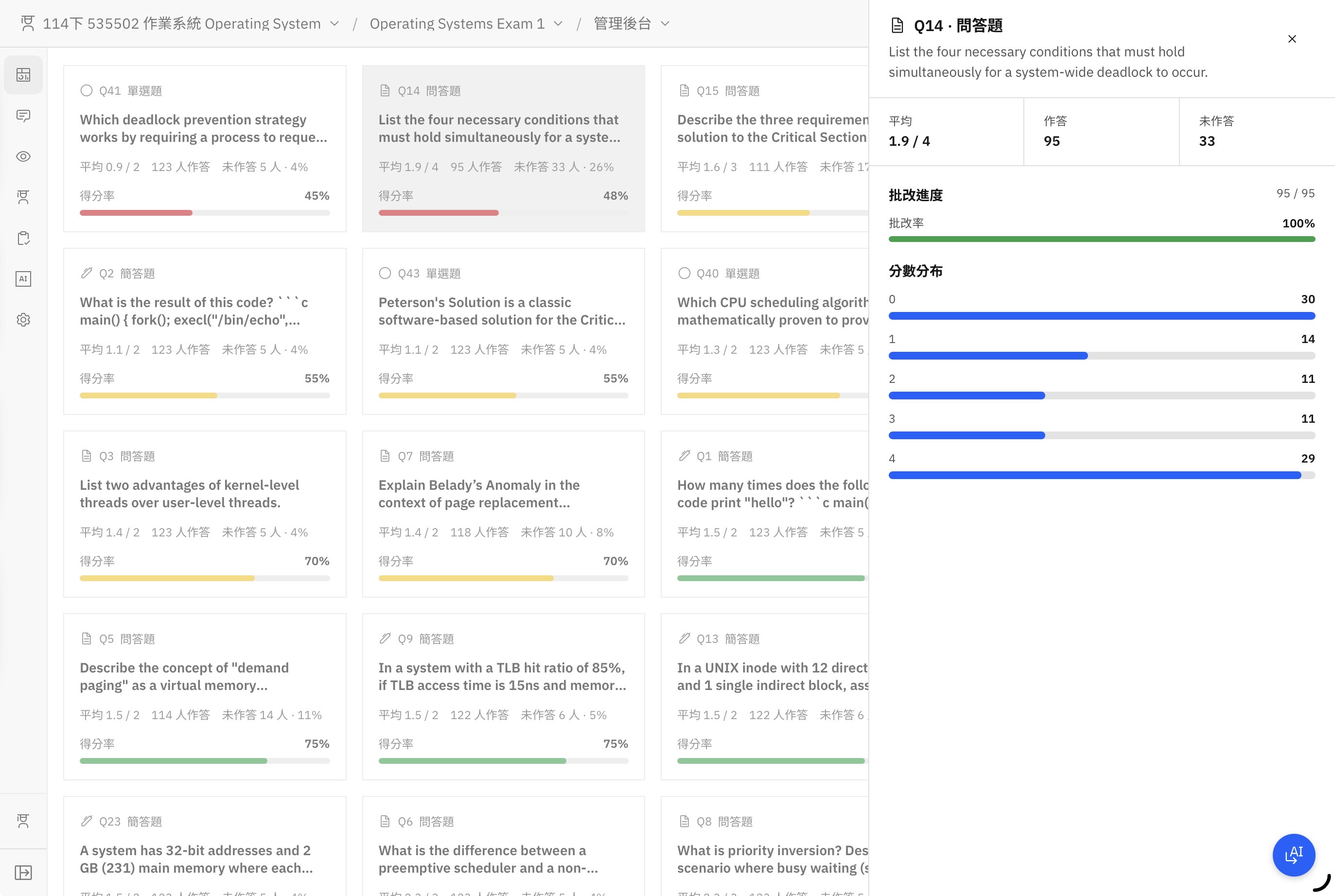The height and width of the screenshot is (896, 1335).
Task: Click the Q43 radio type icon
Action: pos(385,273)
